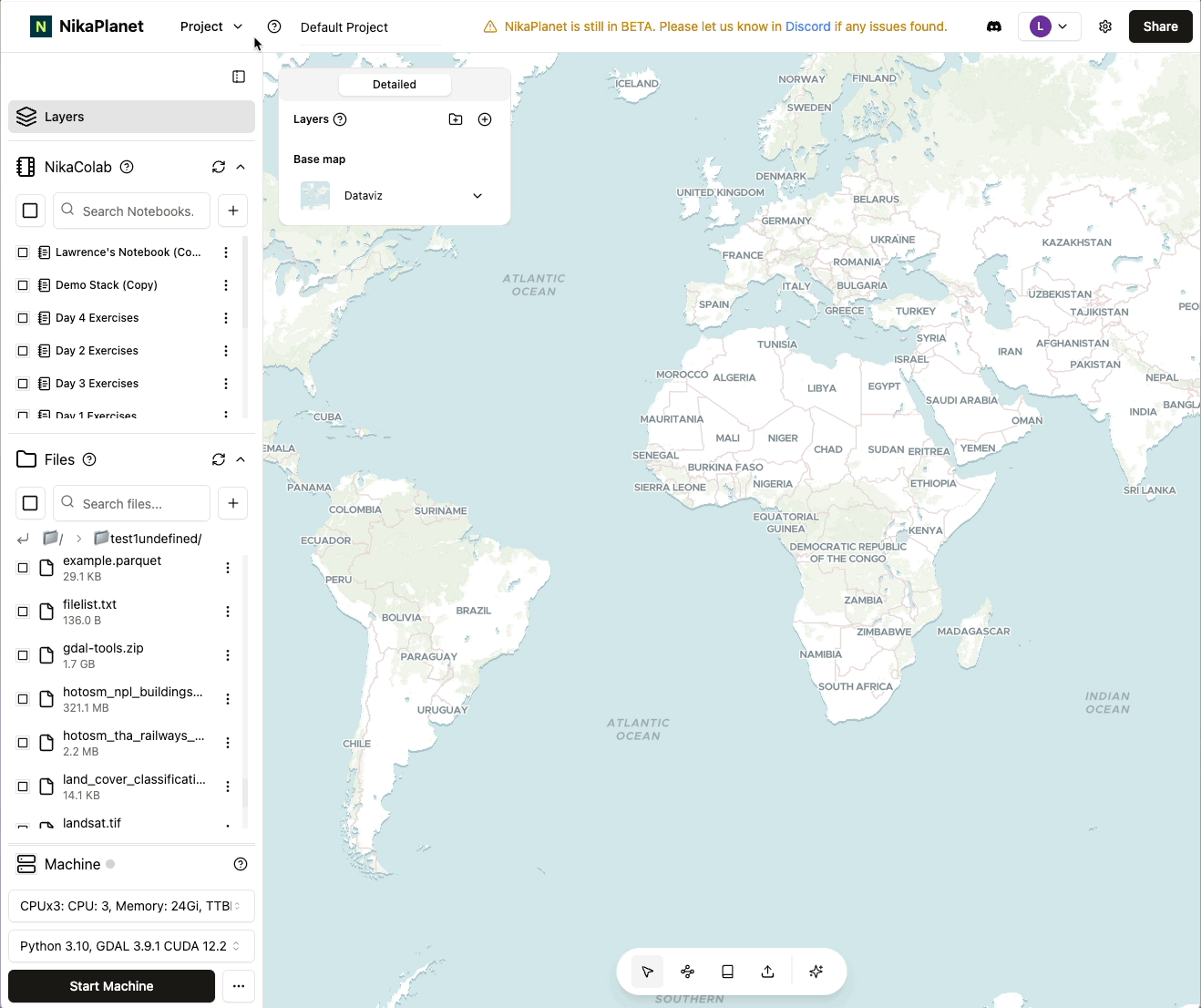1201x1008 pixels.
Task: Click the upload/export tool icon
Action: click(x=768, y=972)
